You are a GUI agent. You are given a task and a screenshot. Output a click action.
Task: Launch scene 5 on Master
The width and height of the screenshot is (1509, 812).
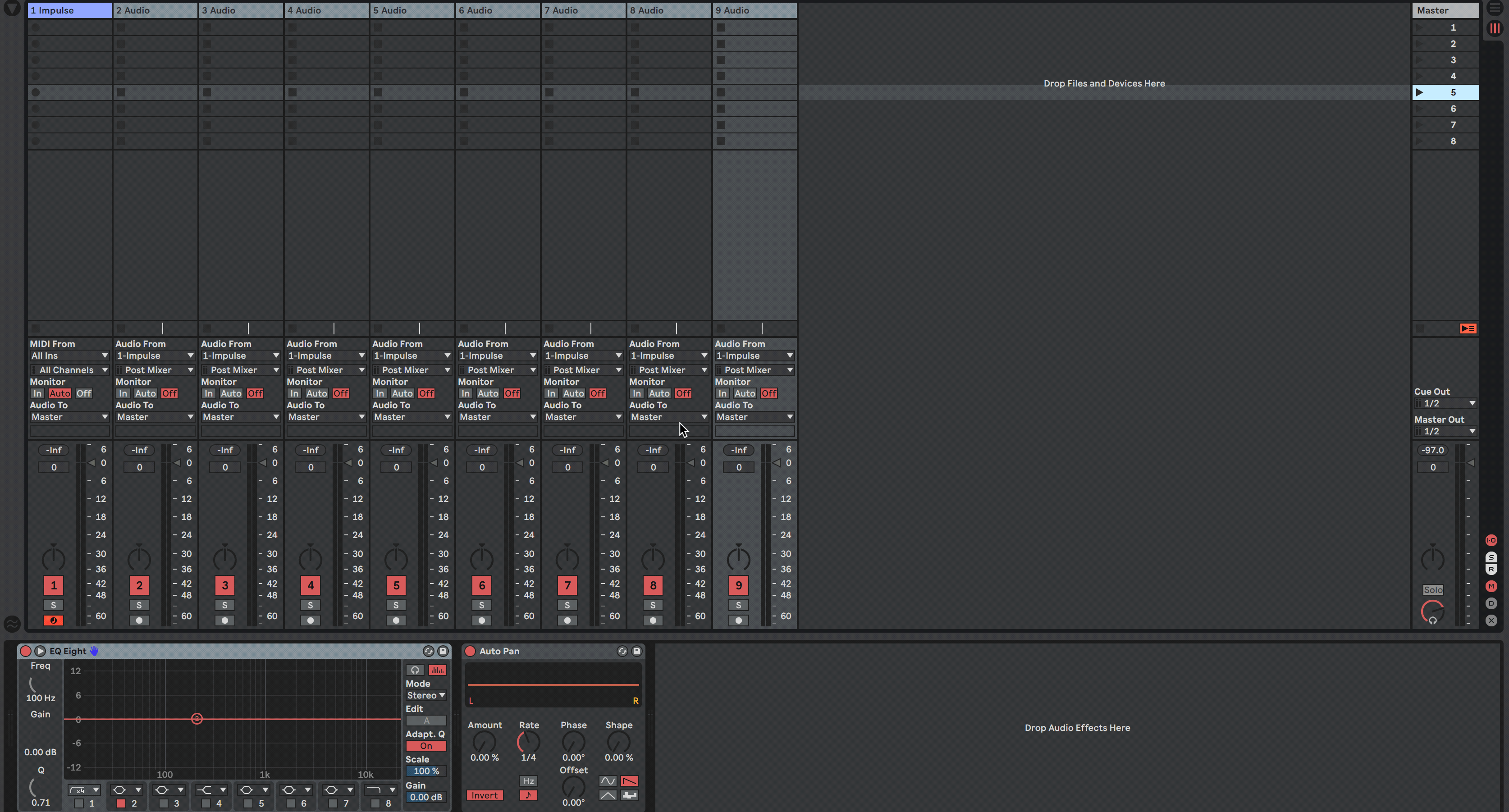1419,92
